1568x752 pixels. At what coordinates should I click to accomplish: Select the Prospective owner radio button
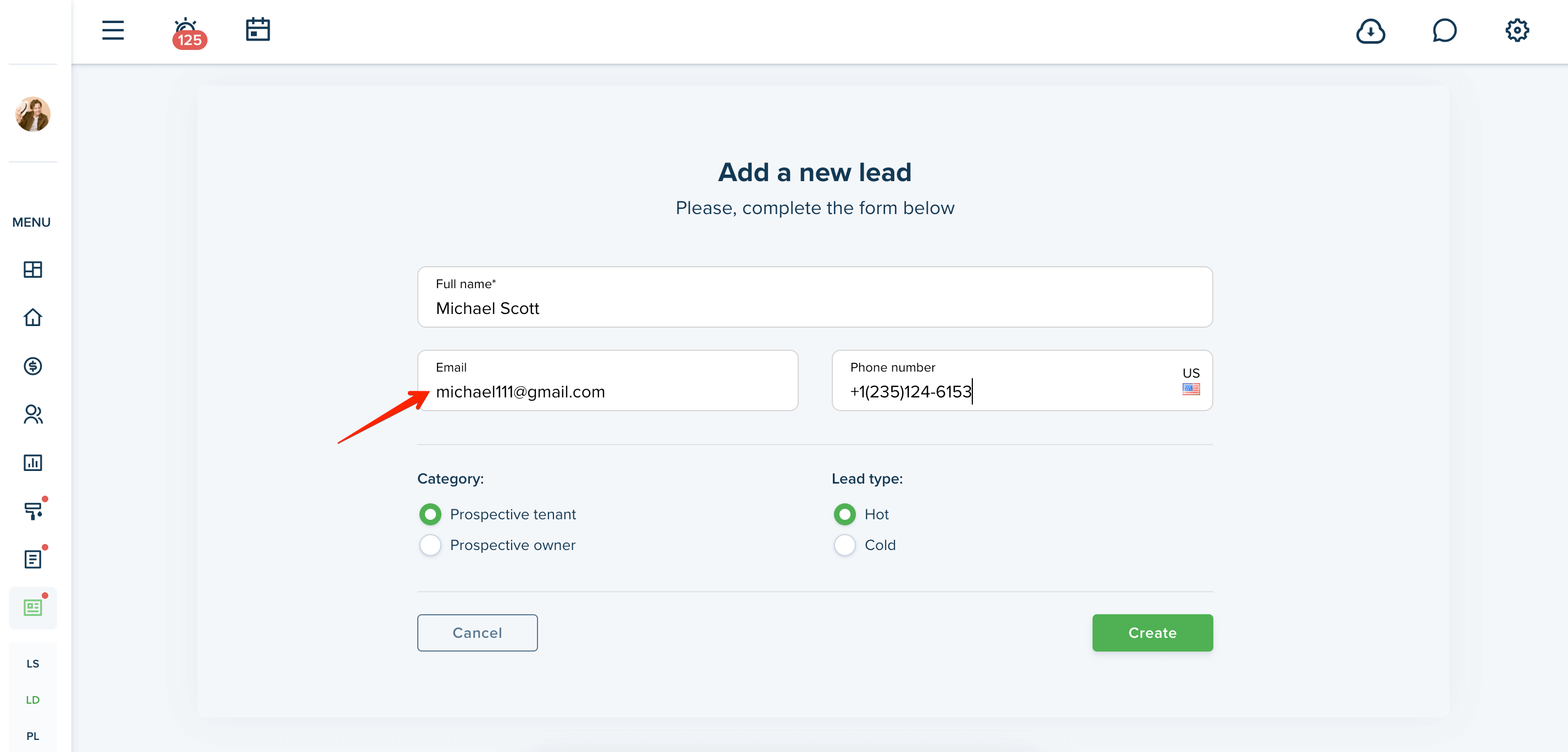click(x=430, y=545)
